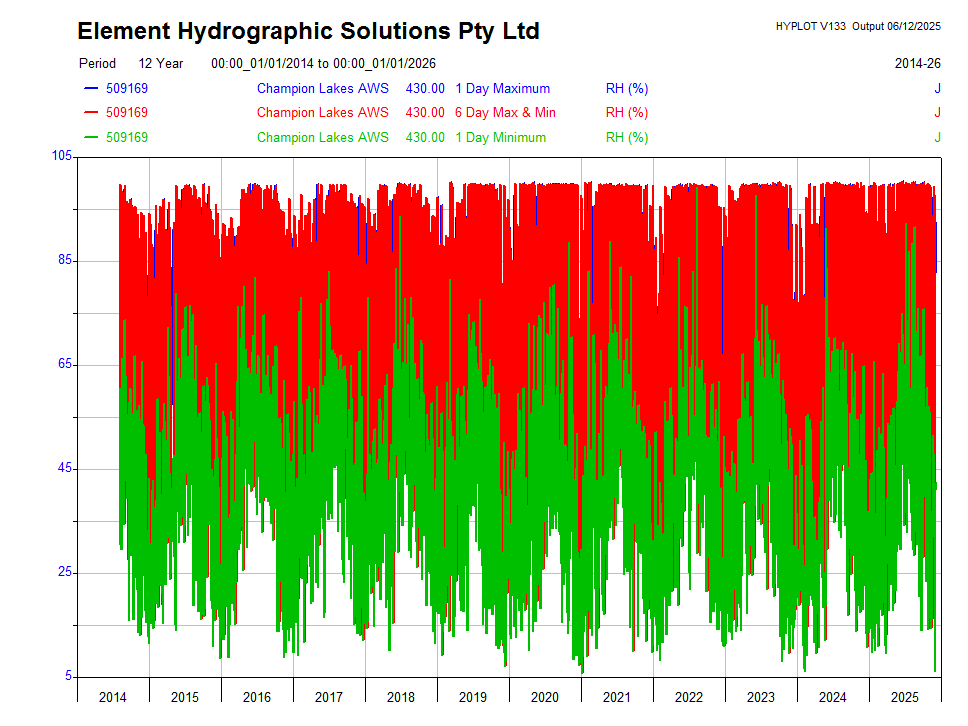Click the 45 value on the y-axis
The image size is (968, 726).
point(65,469)
